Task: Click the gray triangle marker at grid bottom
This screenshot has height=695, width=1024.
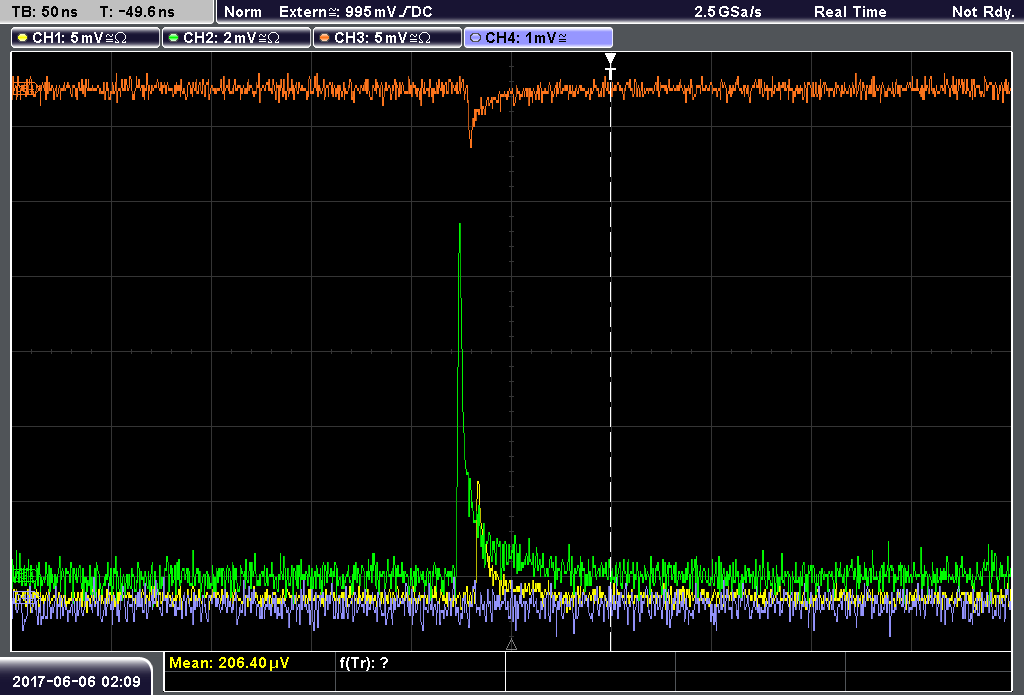Action: 511,645
